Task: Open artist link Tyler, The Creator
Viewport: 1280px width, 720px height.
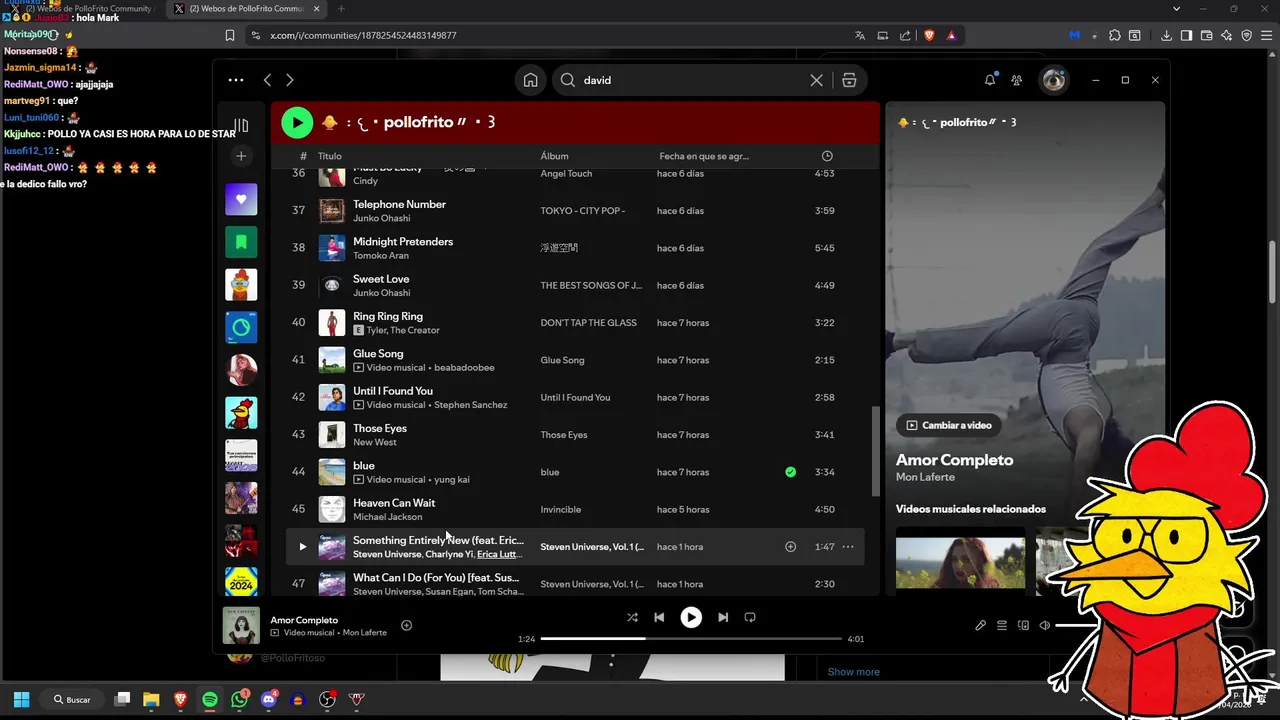Action: point(403,330)
